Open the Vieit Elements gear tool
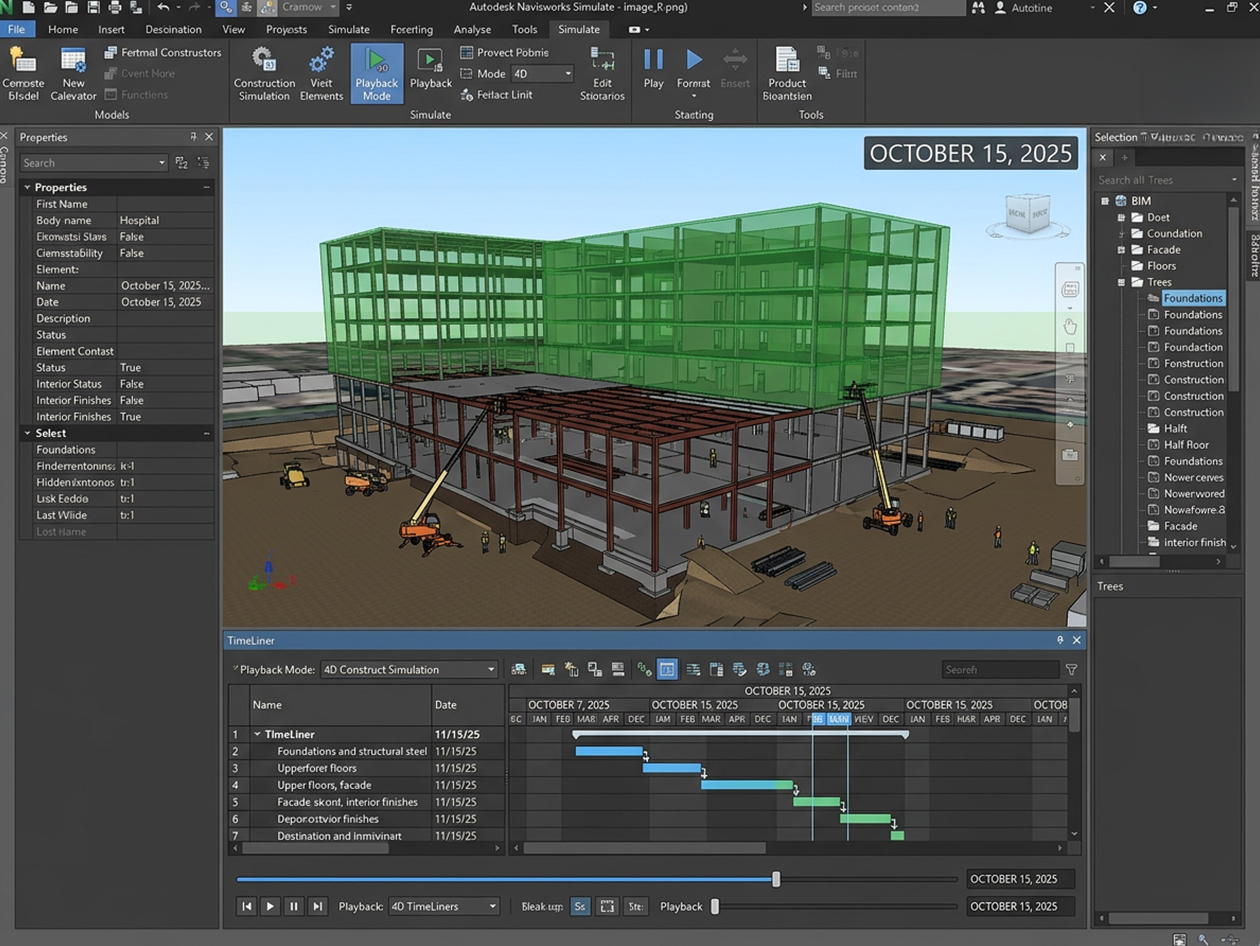 pos(321,73)
